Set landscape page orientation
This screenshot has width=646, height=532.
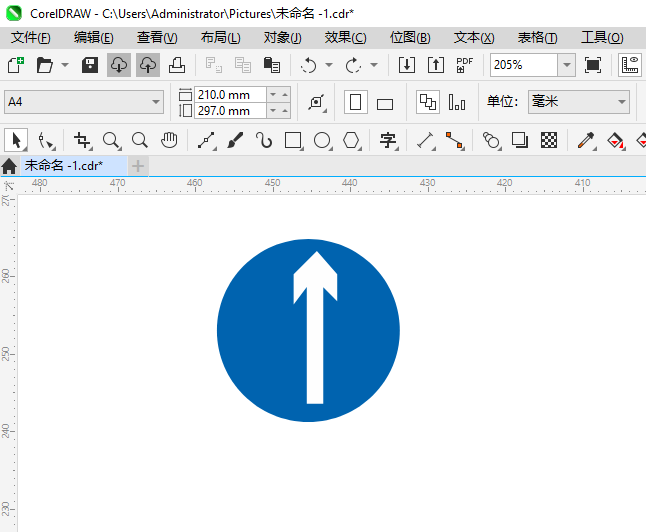coord(385,104)
